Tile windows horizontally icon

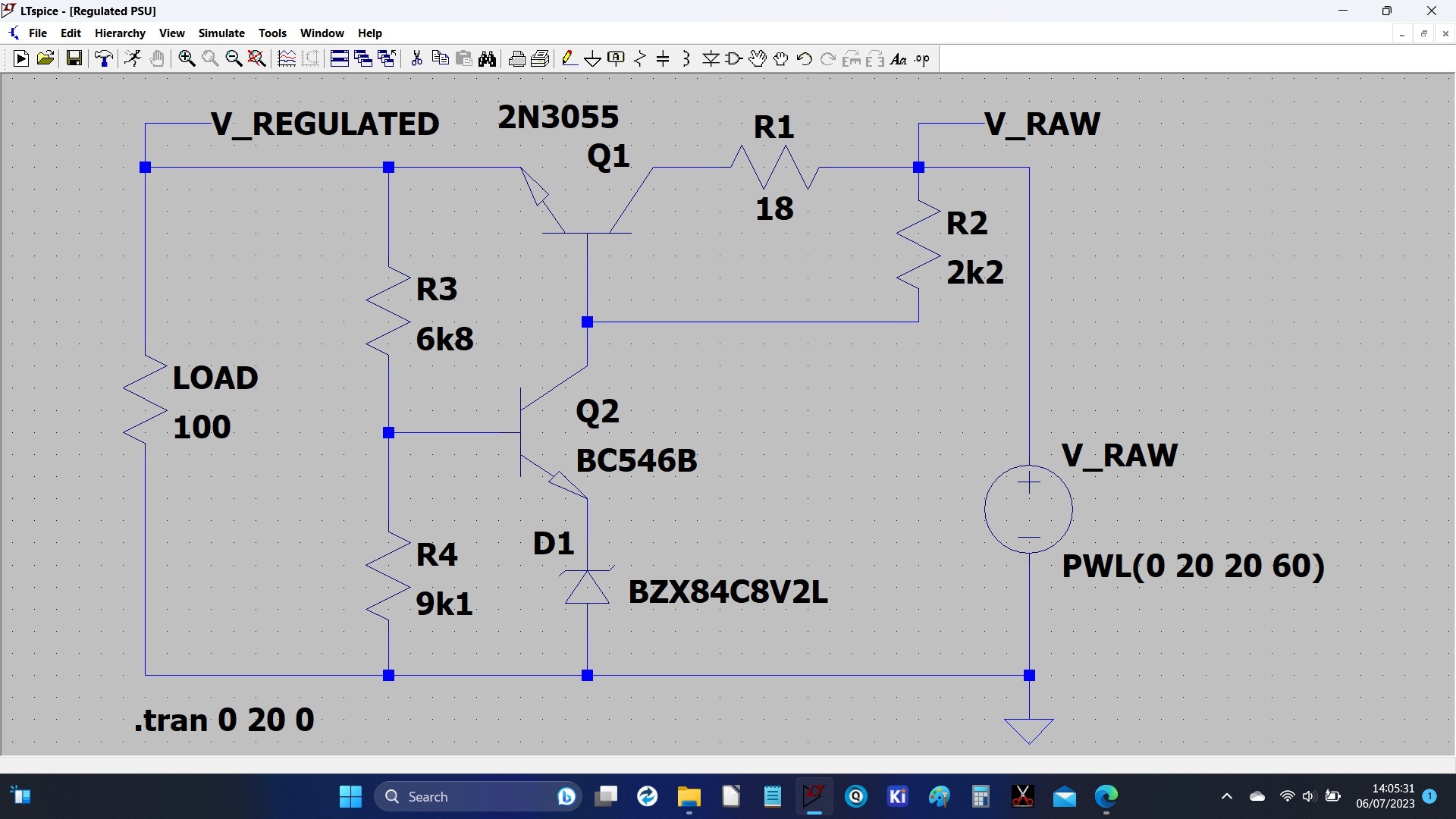pyautogui.click(x=340, y=59)
